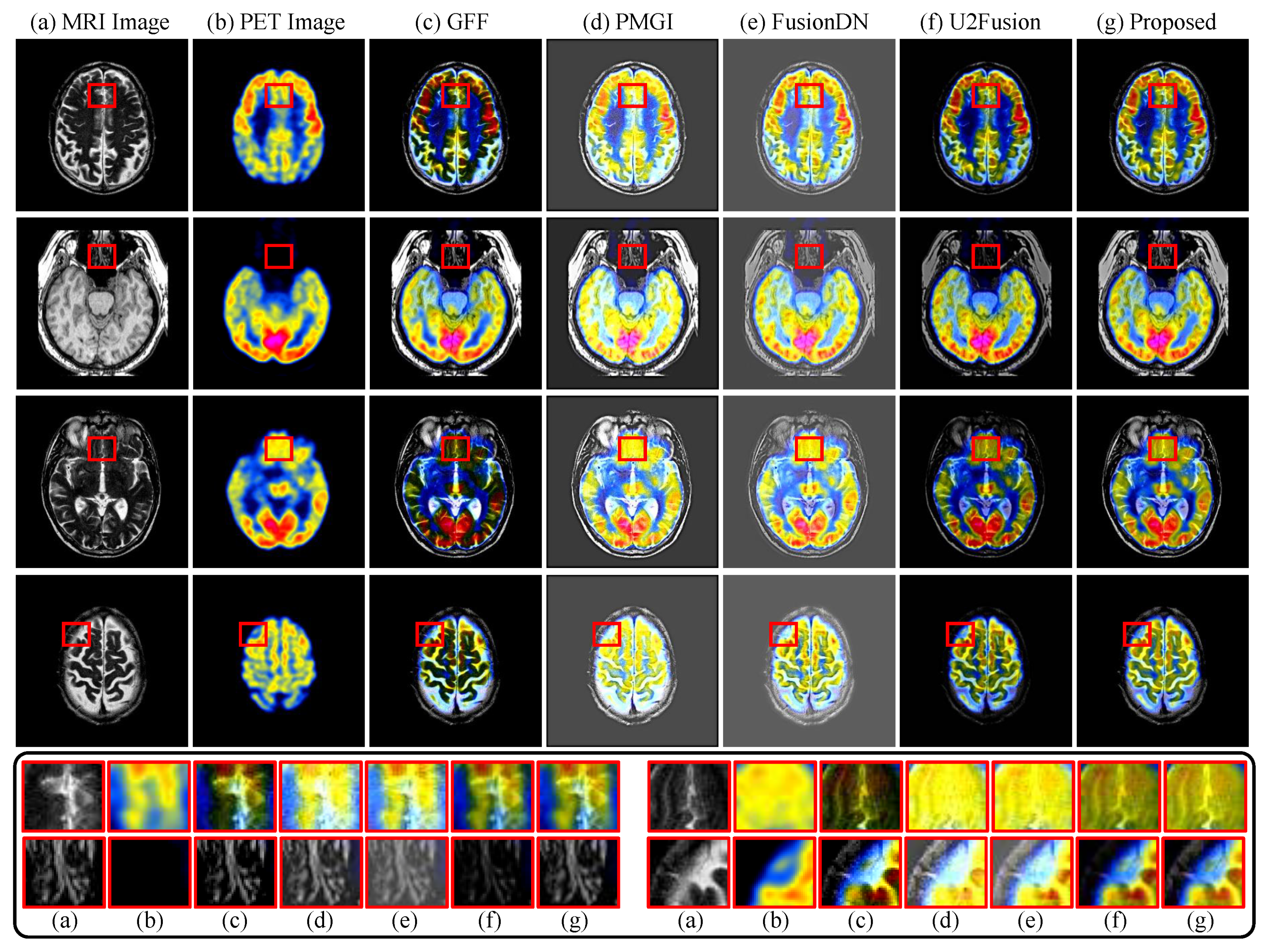Select the third-row GFF fused image
The width and height of the screenshot is (1265, 952).
click(x=455, y=482)
